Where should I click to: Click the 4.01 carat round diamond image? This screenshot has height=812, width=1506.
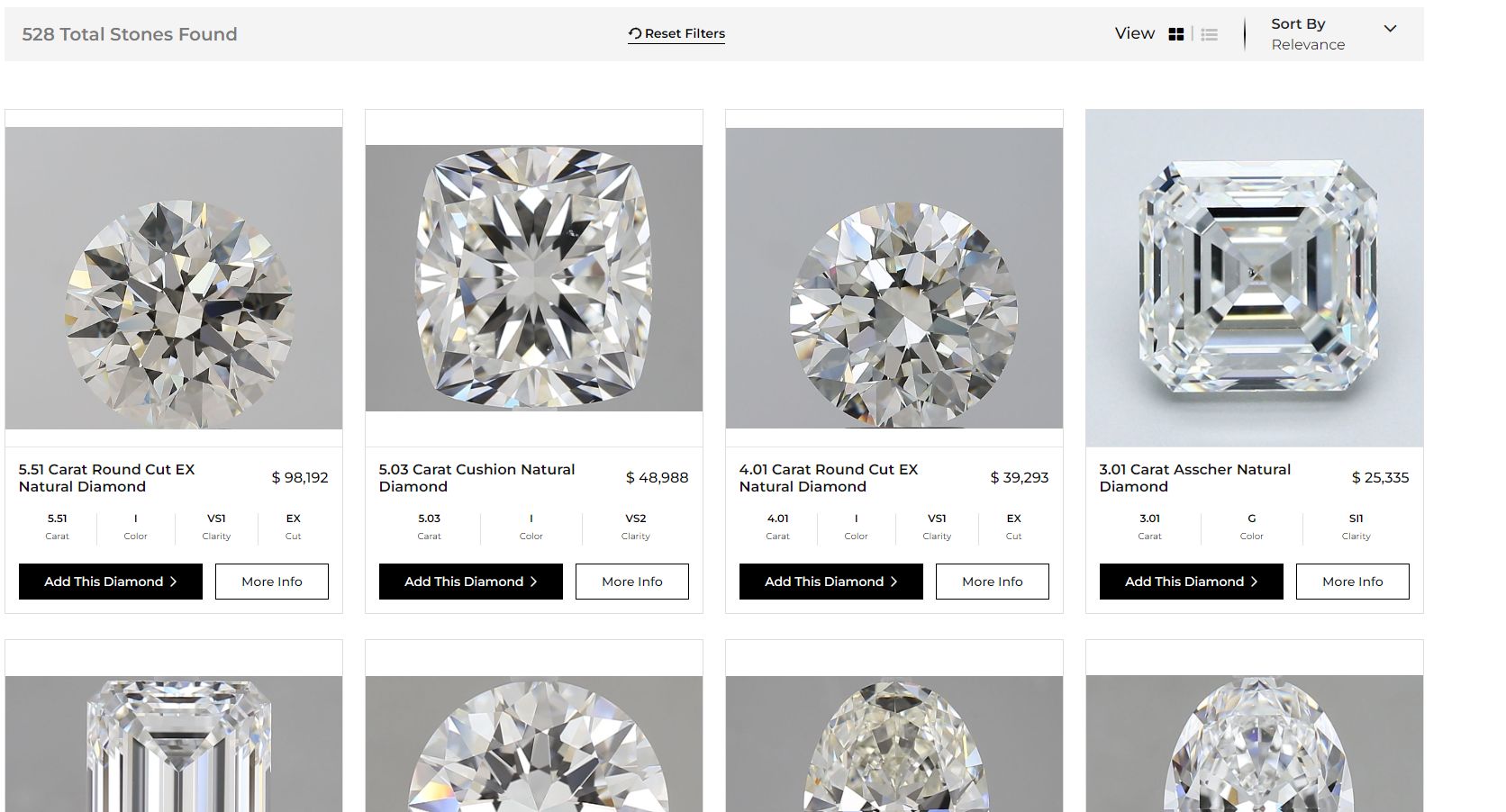(894, 278)
